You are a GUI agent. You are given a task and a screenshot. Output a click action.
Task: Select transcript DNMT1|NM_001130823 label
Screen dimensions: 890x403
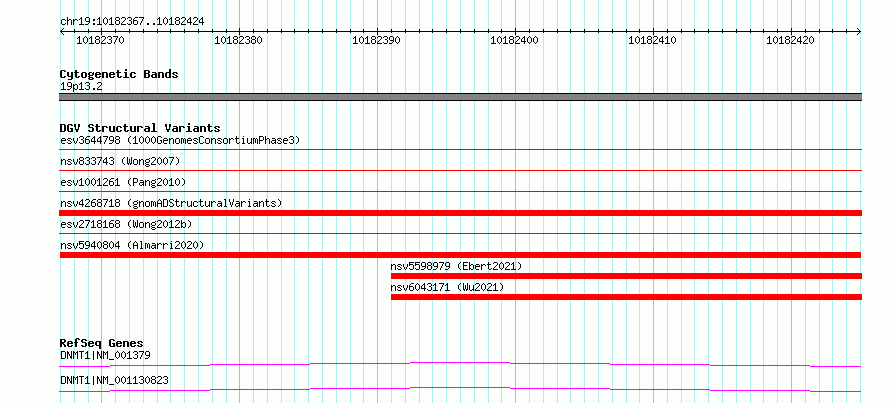(114, 380)
